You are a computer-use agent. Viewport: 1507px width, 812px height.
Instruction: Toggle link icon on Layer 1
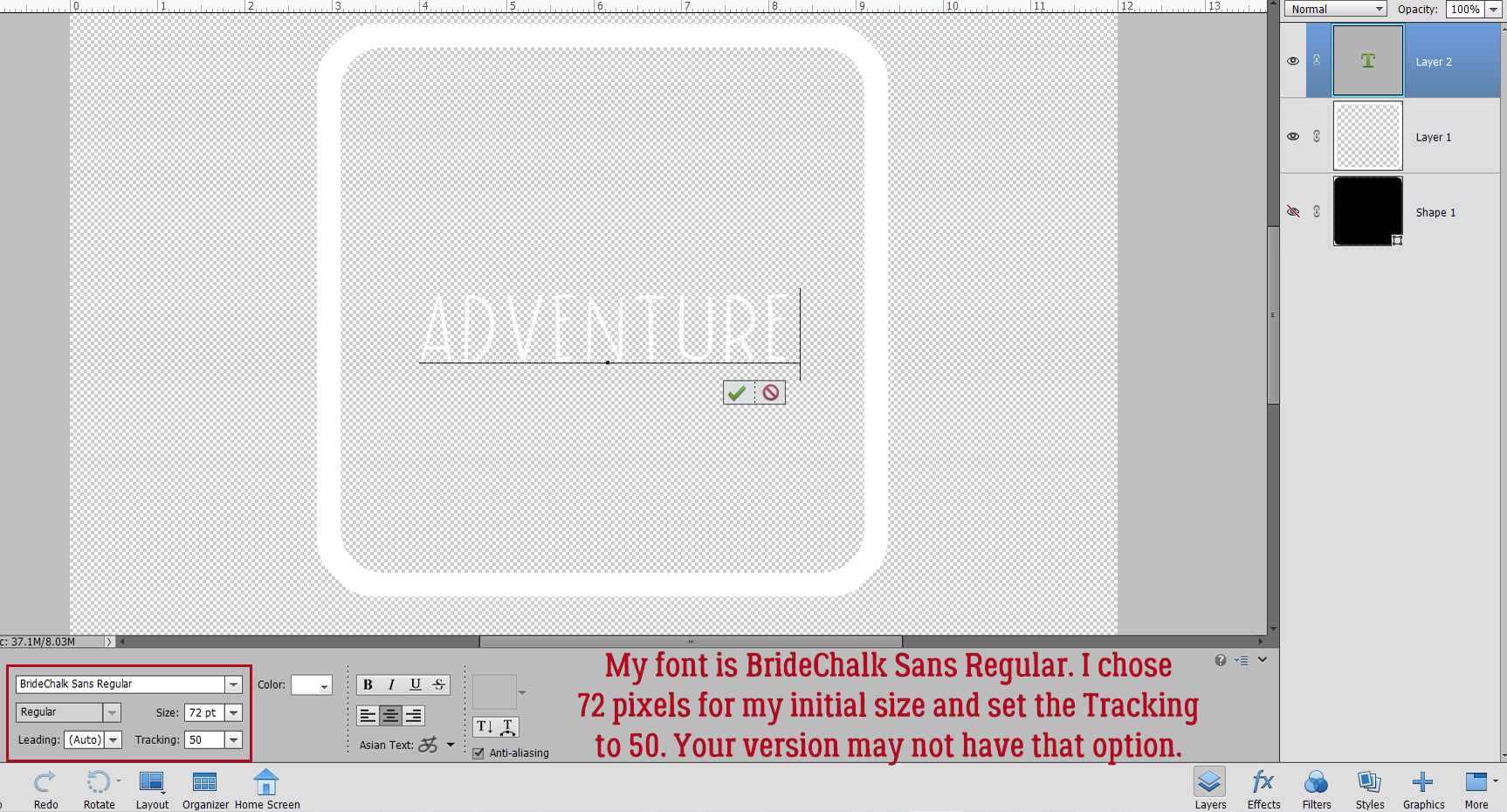pos(1317,136)
